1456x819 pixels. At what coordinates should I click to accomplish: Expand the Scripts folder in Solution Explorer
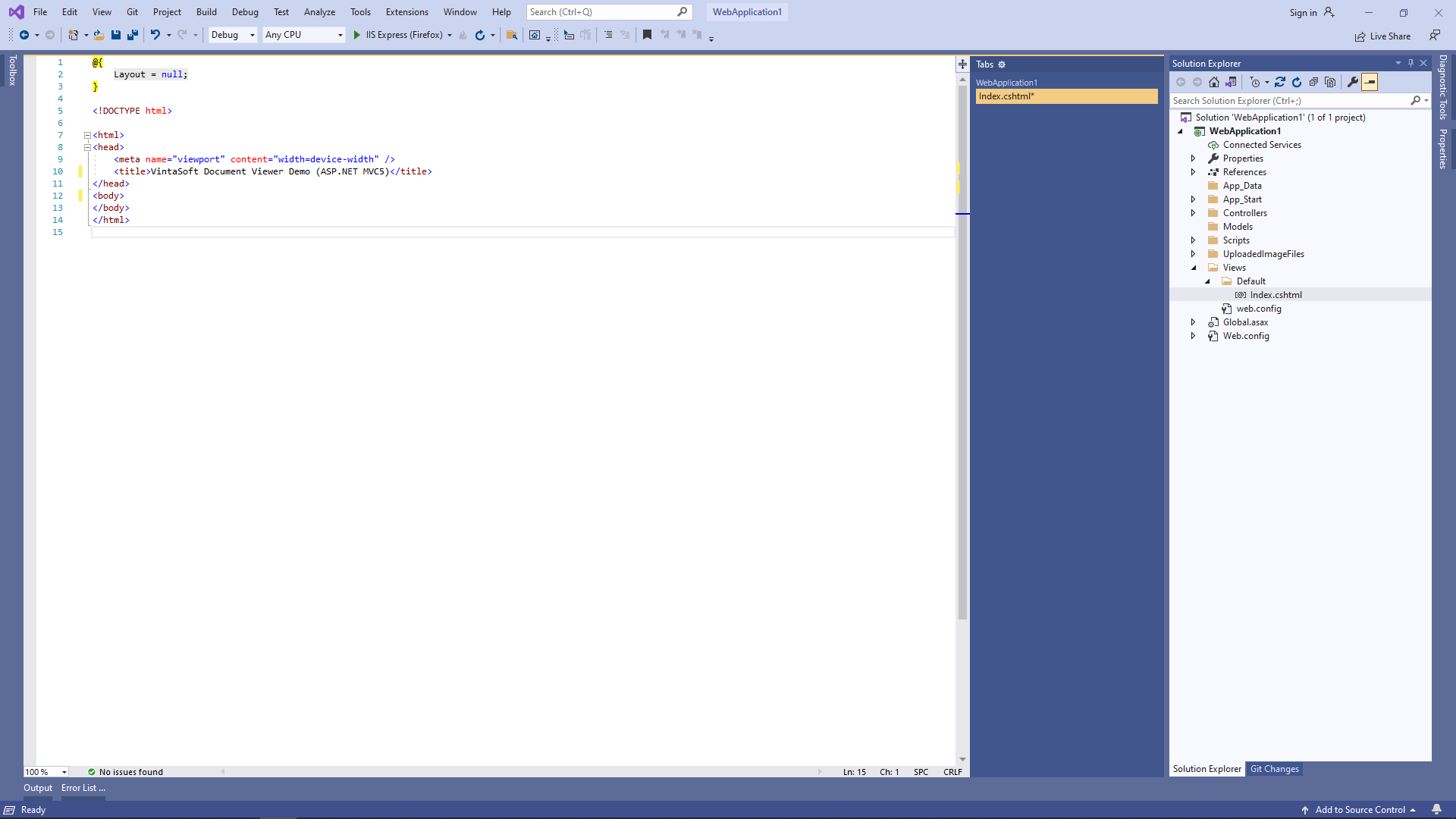tap(1193, 240)
